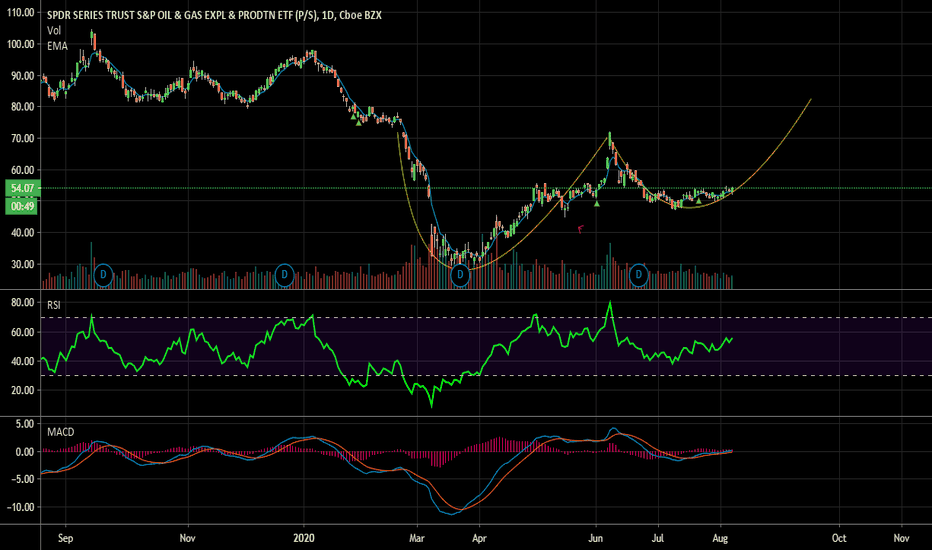The height and width of the screenshot is (550, 932).
Task: Click the Mar label on time axis
Action: (417, 538)
